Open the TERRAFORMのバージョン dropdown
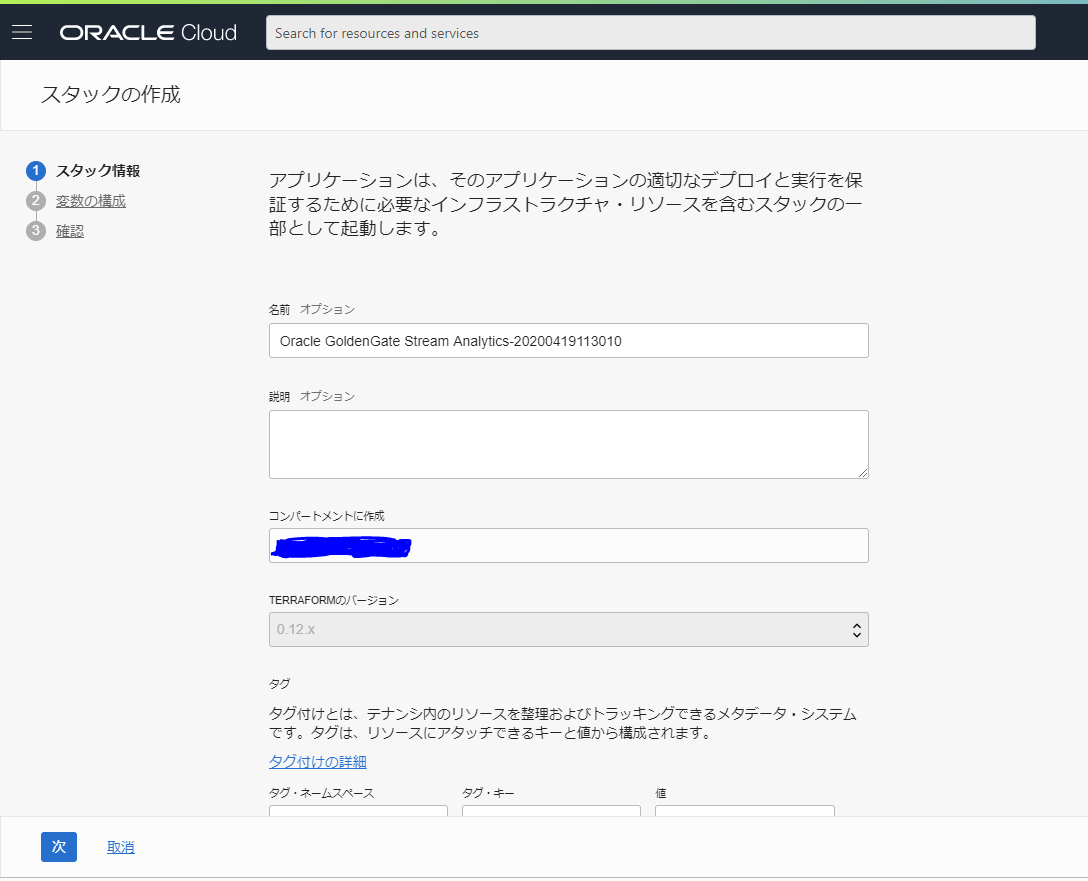 (568, 629)
